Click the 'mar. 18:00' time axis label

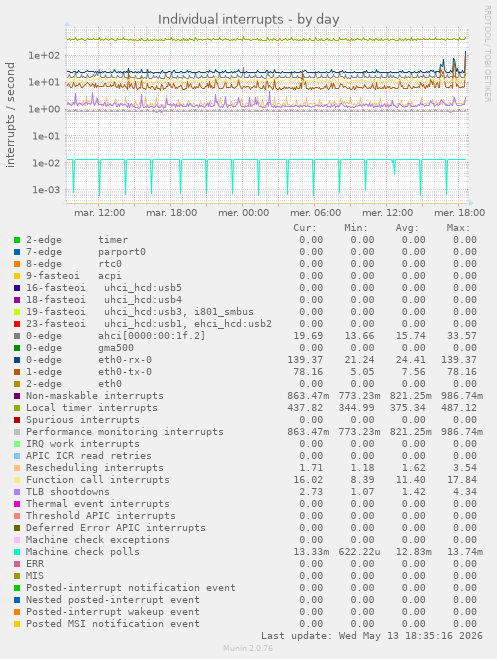click(x=171, y=213)
